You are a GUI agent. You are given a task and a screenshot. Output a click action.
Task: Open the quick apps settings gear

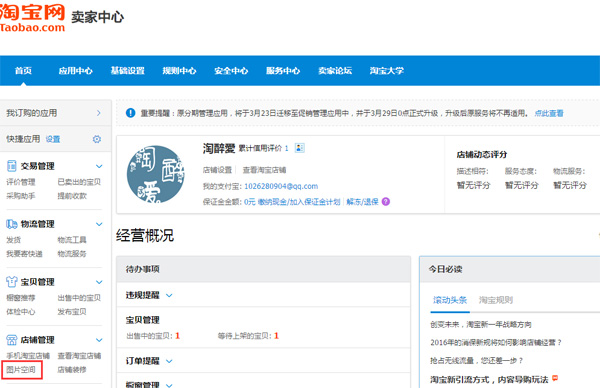click(97, 139)
